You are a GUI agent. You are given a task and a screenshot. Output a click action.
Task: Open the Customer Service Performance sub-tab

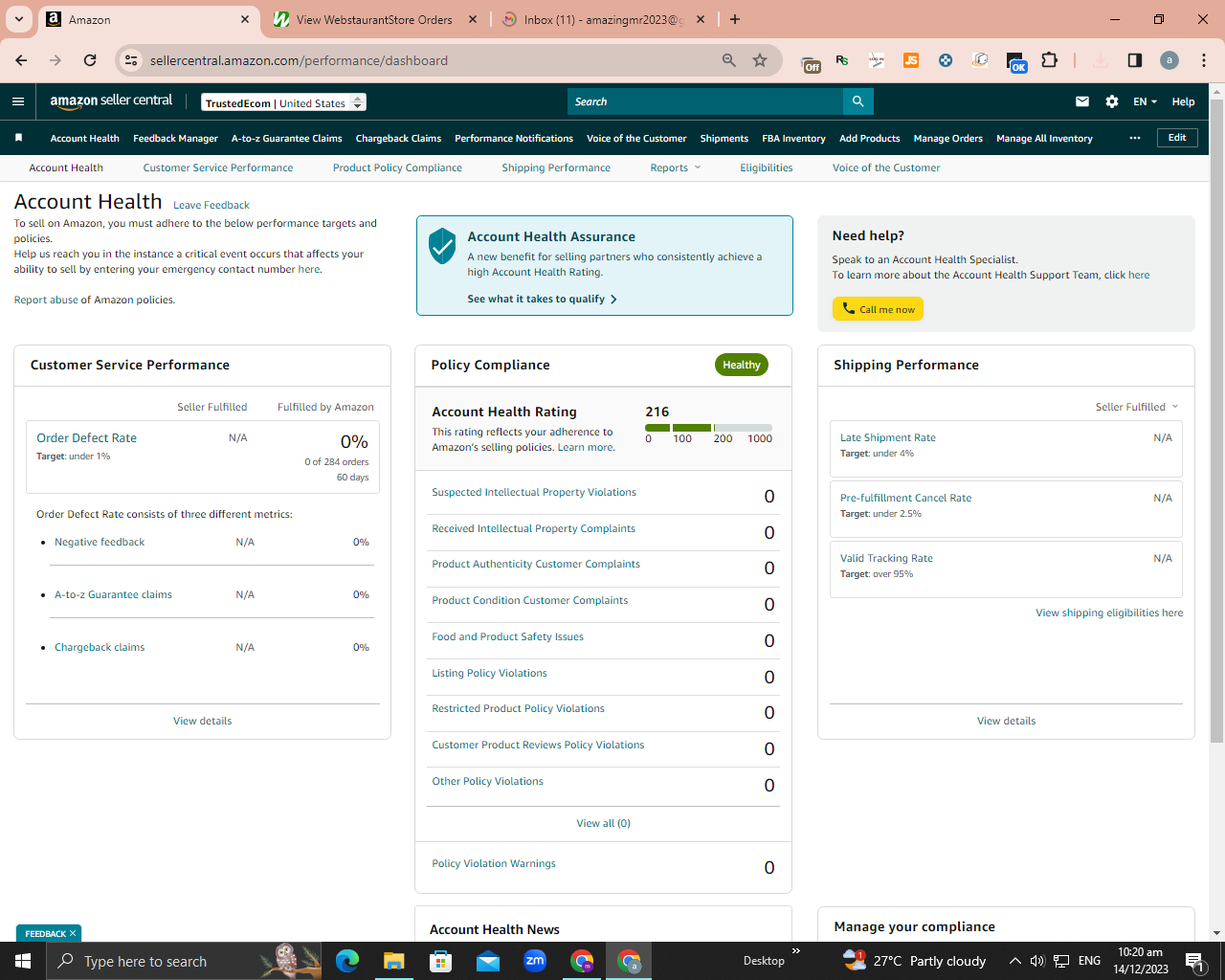tap(218, 167)
